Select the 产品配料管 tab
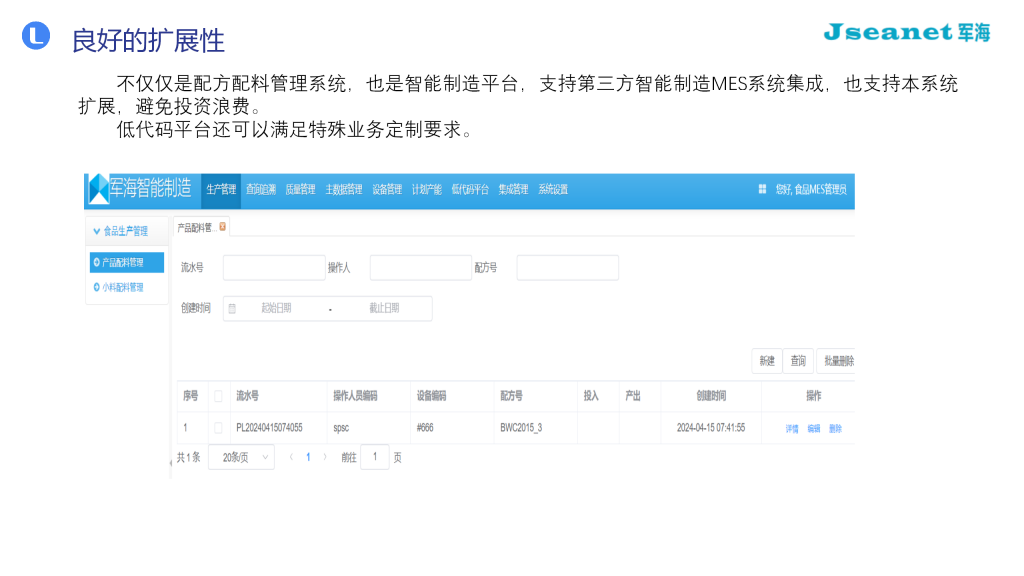1024x576 pixels. [196, 227]
